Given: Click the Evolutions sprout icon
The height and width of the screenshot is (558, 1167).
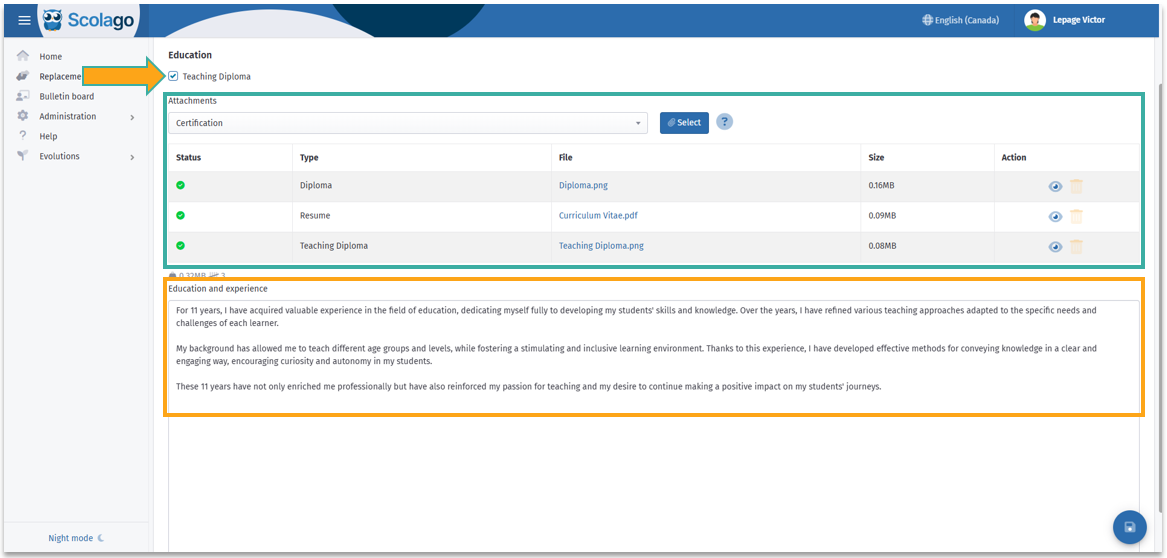Looking at the screenshot, I should [23, 156].
